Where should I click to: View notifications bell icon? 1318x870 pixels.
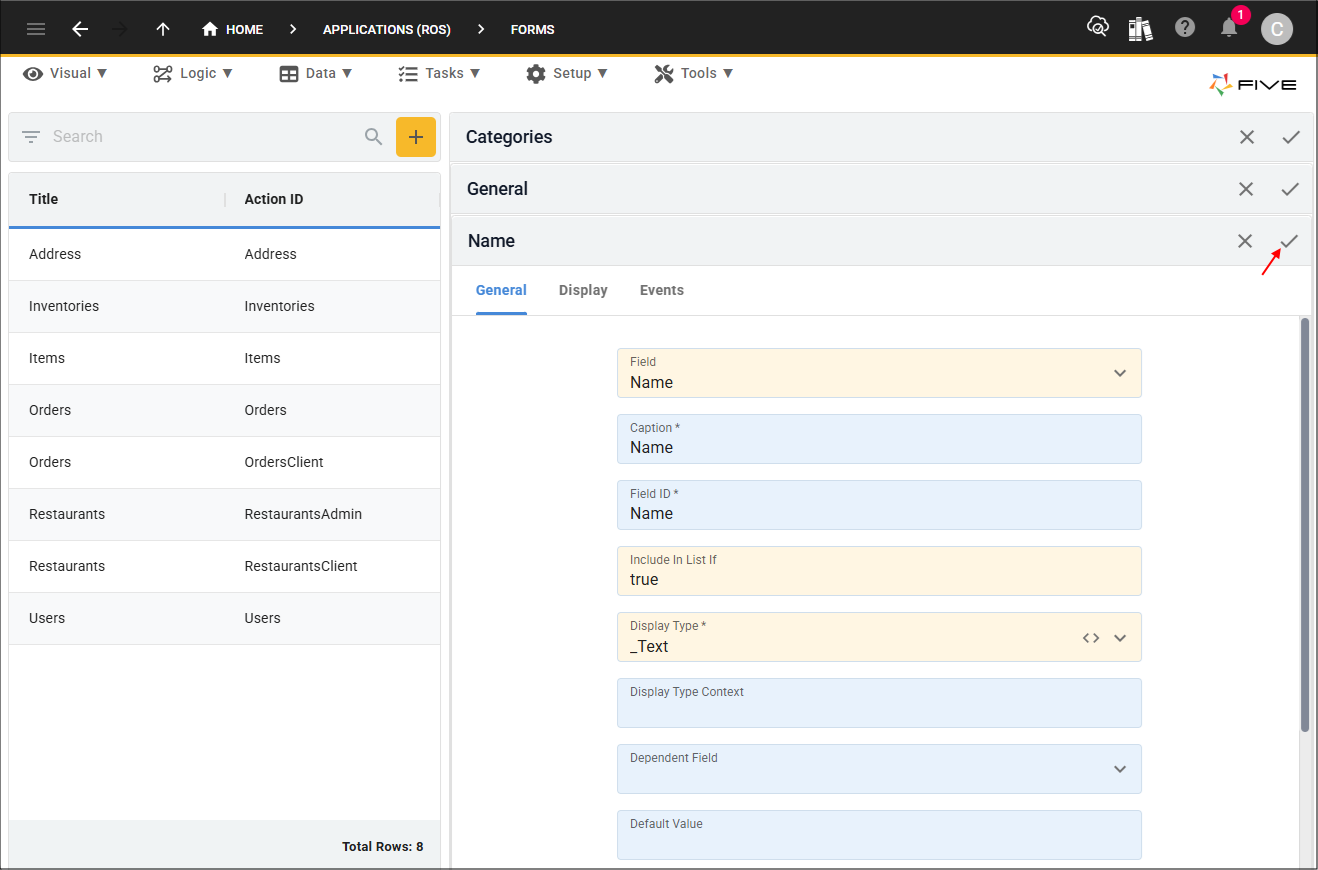[x=1229, y=28]
